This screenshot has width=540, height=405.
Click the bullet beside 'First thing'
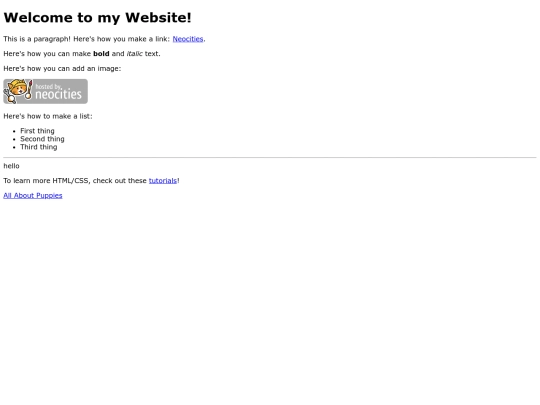(14, 131)
